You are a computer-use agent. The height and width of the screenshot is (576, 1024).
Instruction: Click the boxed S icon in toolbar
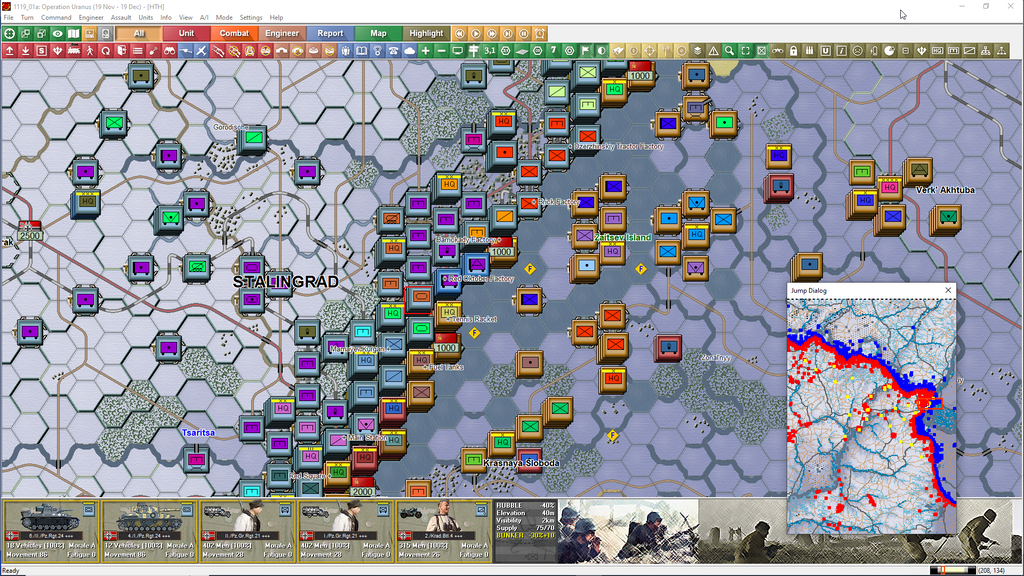42,50
